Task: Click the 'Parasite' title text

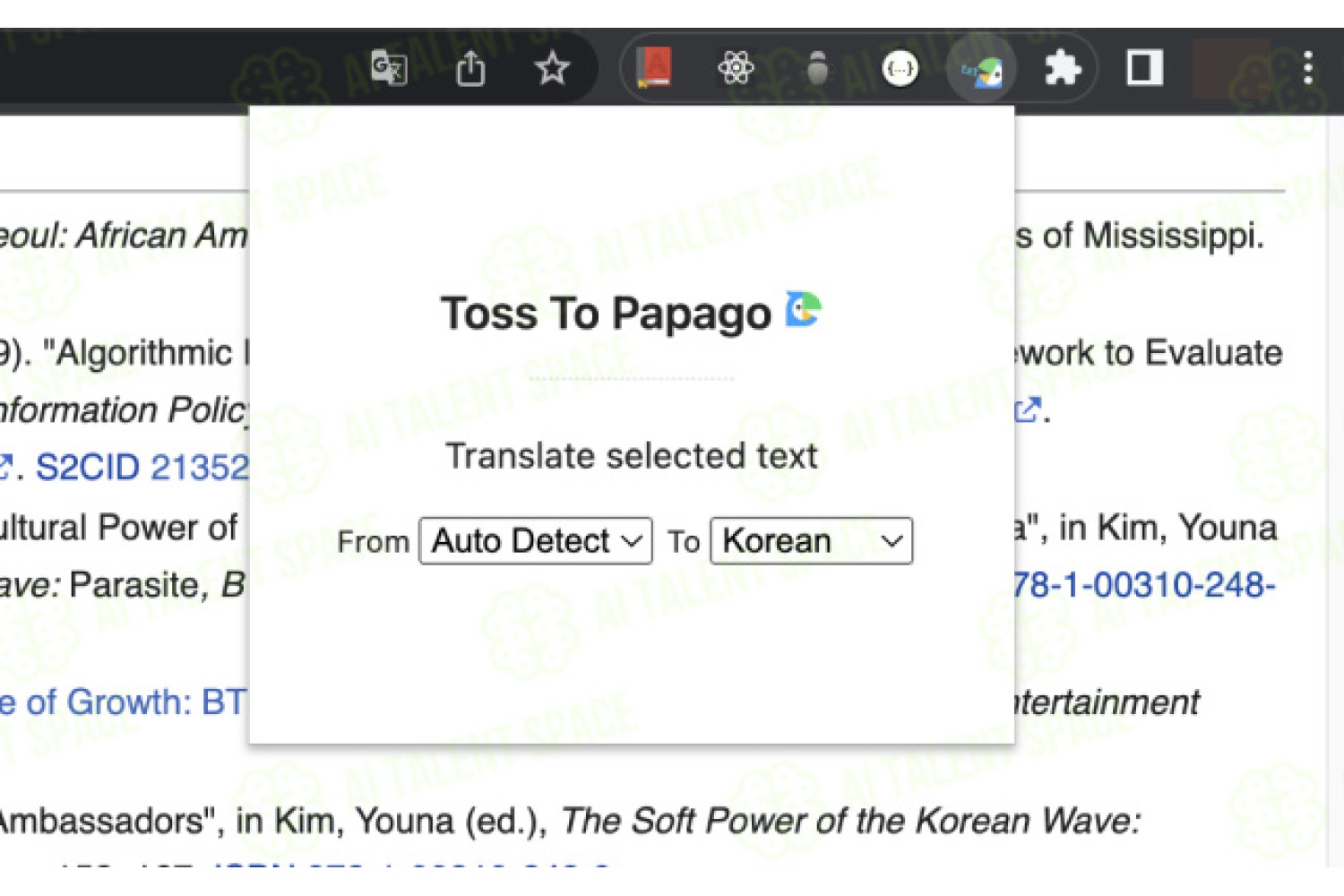Action: point(134,585)
